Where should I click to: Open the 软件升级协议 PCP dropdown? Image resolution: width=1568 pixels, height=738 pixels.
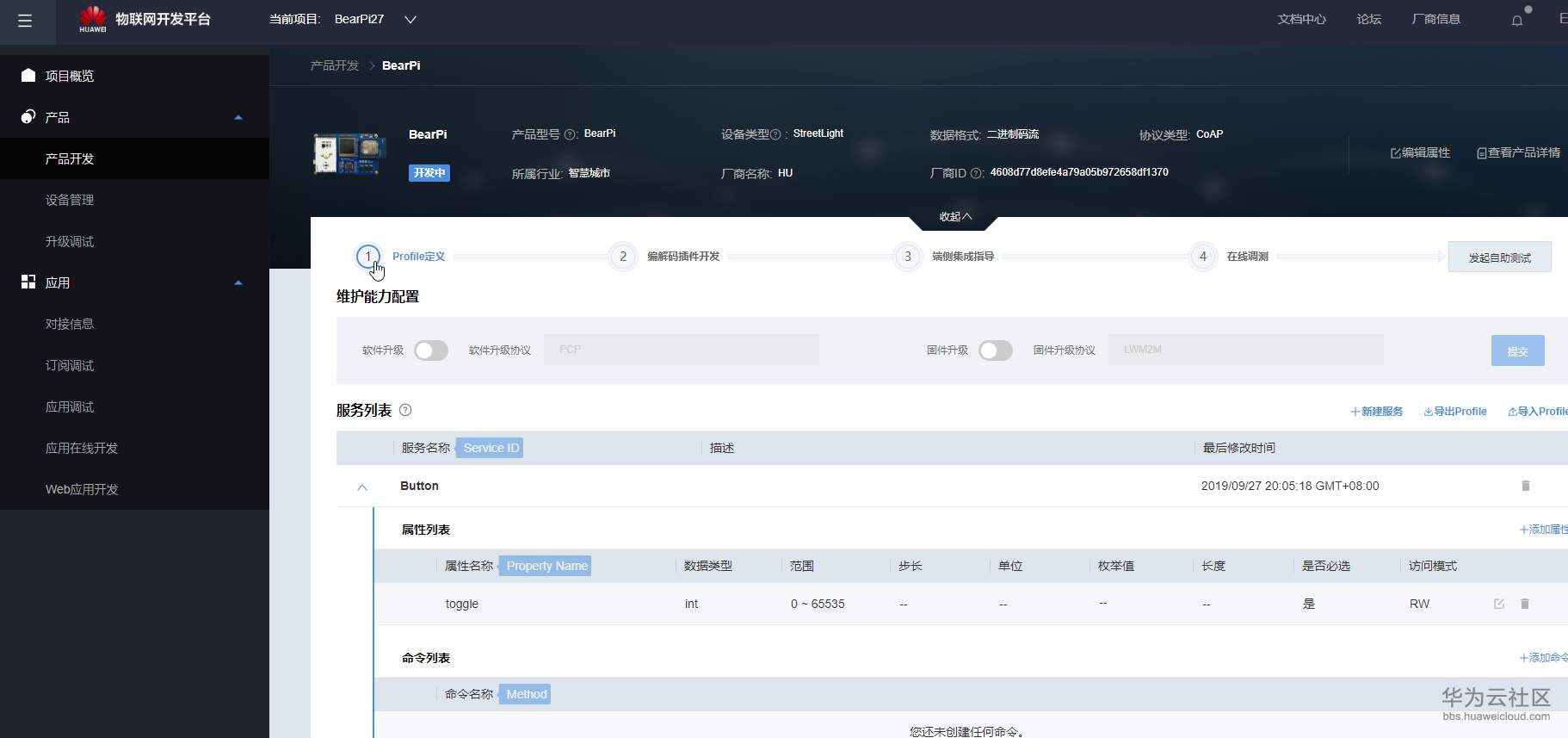tap(682, 350)
